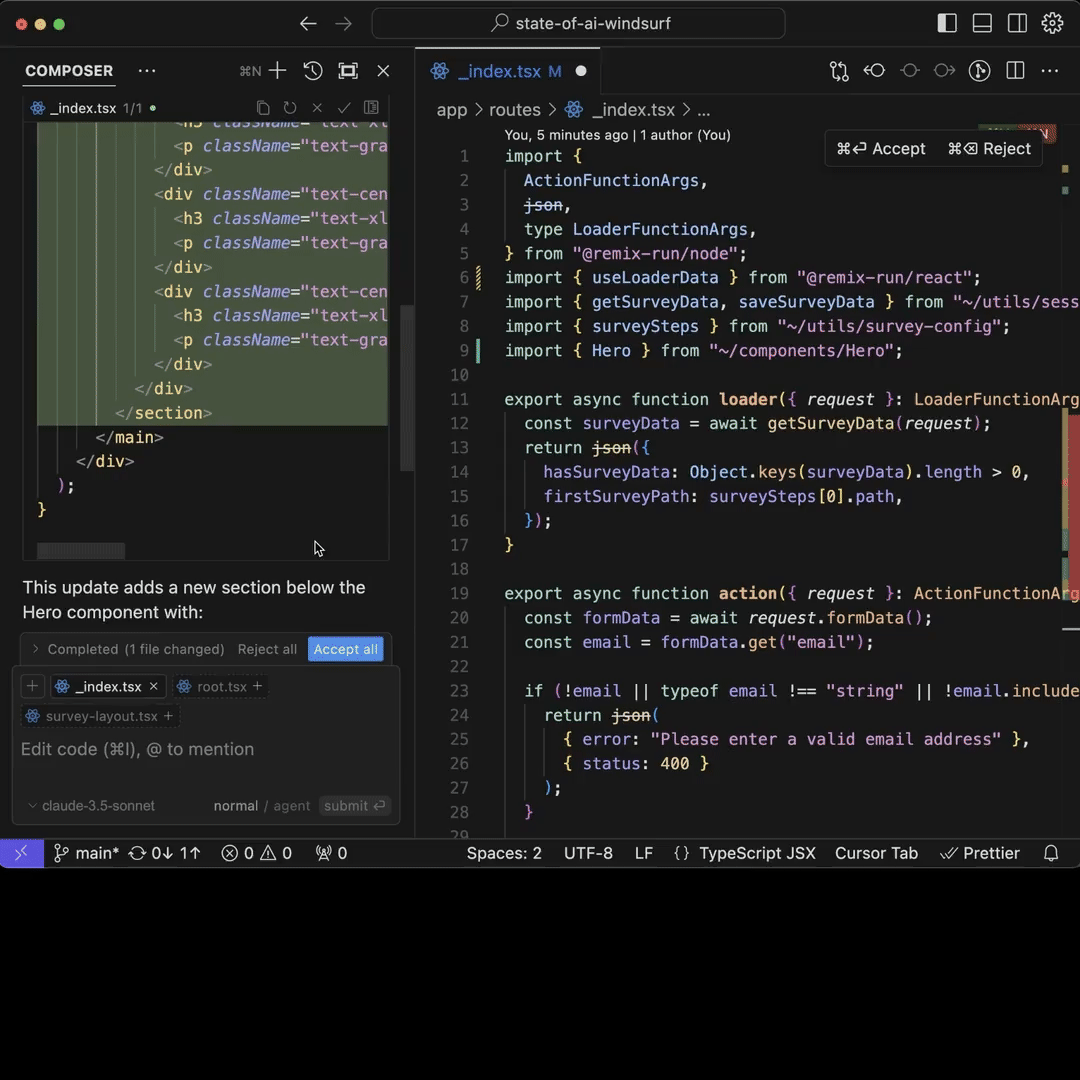The height and width of the screenshot is (1080, 1080).
Task: Expand composer to fullscreen view
Action: pyautogui.click(x=348, y=71)
